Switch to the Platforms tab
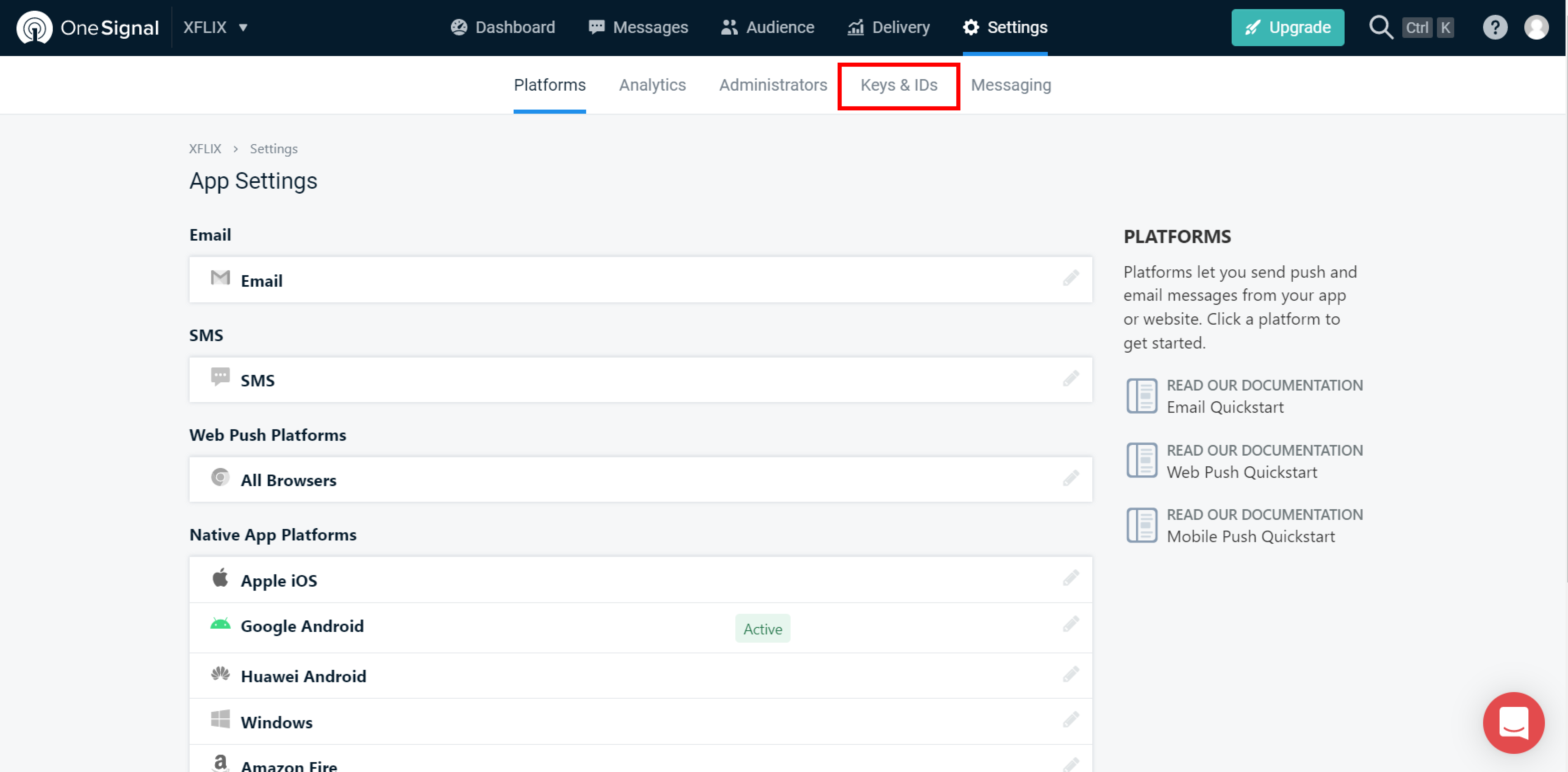Viewport: 1568px width, 772px height. tap(550, 85)
